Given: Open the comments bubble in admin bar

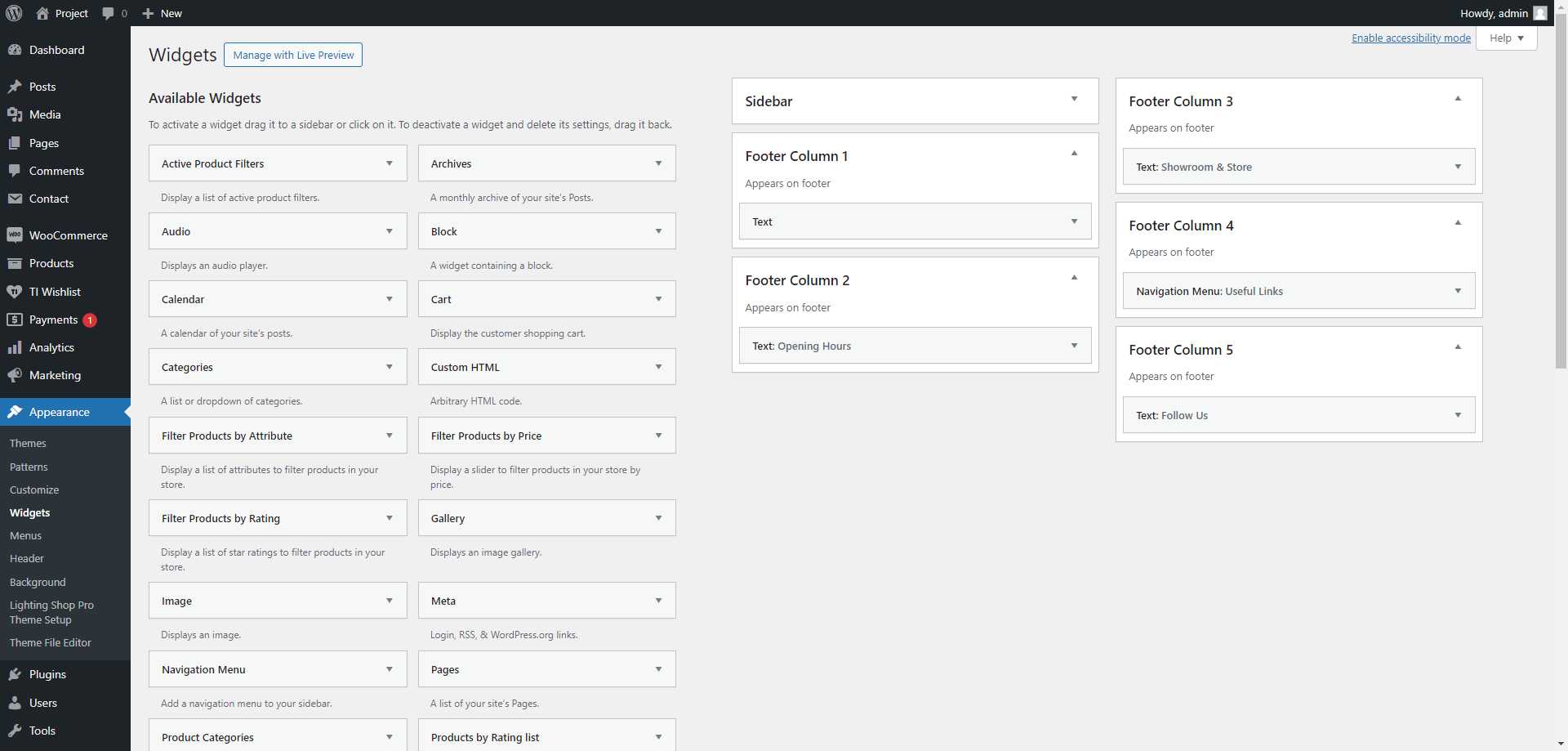Looking at the screenshot, I should [x=109, y=13].
